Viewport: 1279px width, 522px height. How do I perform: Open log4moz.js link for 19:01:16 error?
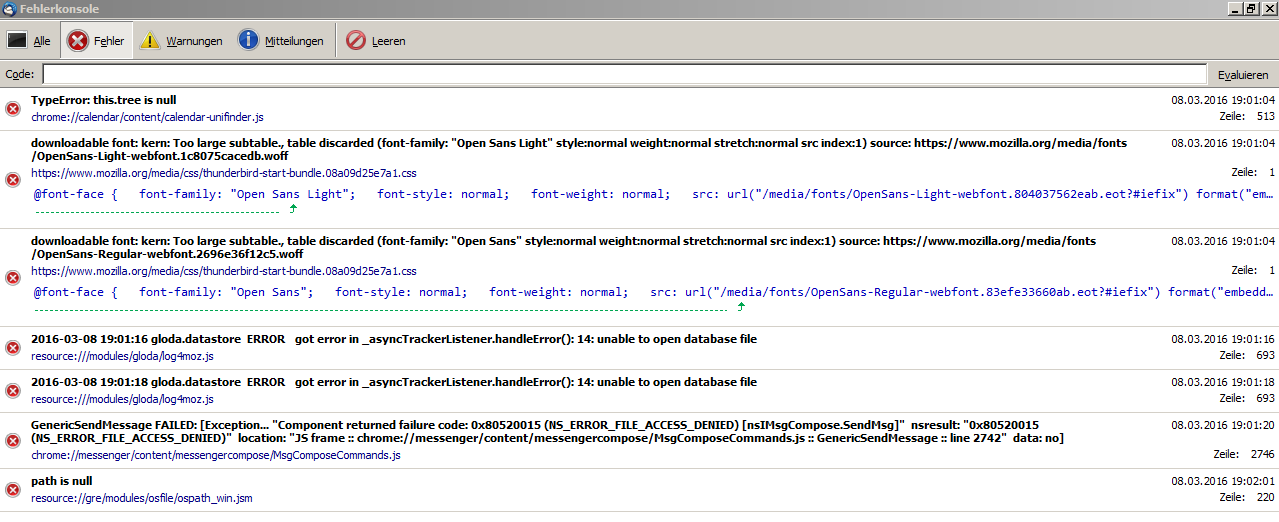tap(122, 356)
